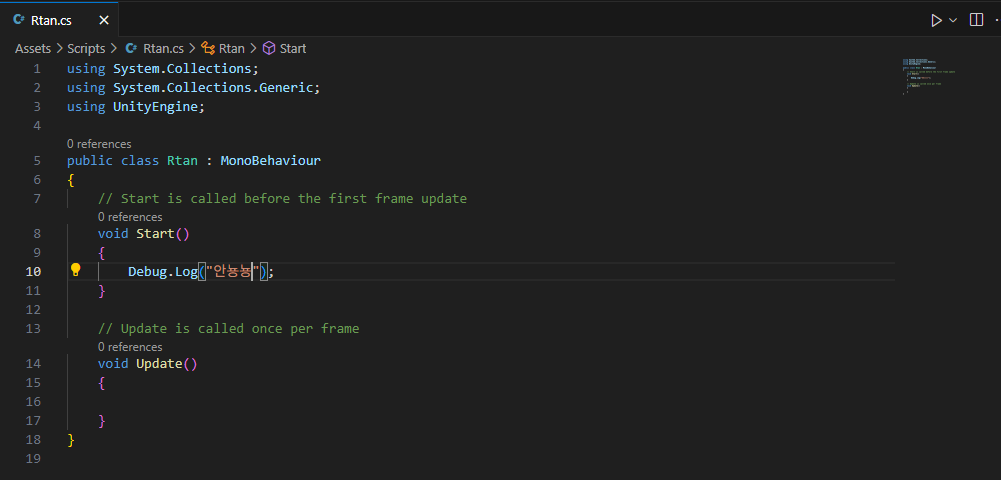Click the closing brace on line 11

tap(102, 291)
